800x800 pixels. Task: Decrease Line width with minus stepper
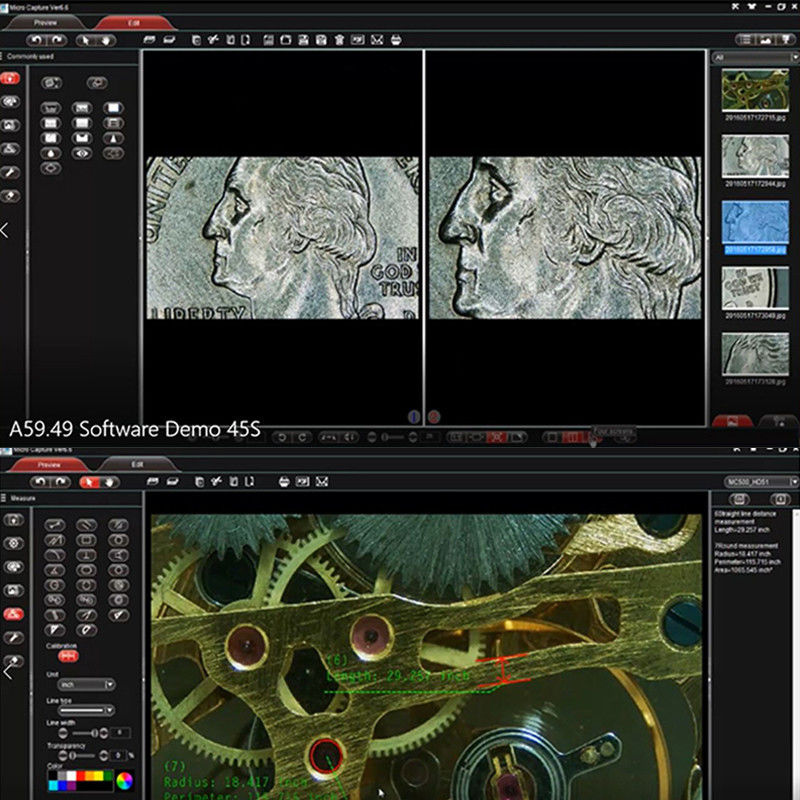[x=63, y=733]
